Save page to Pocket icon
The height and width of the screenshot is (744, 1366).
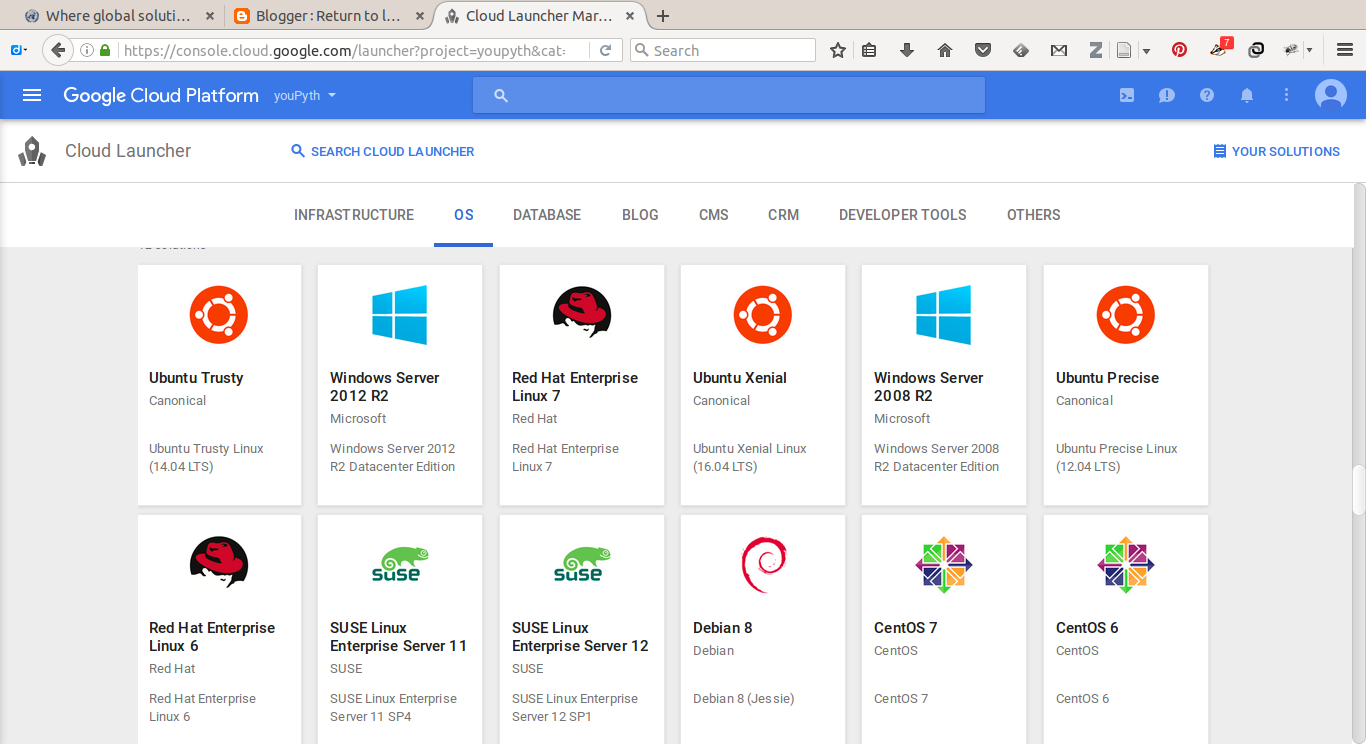click(x=983, y=50)
